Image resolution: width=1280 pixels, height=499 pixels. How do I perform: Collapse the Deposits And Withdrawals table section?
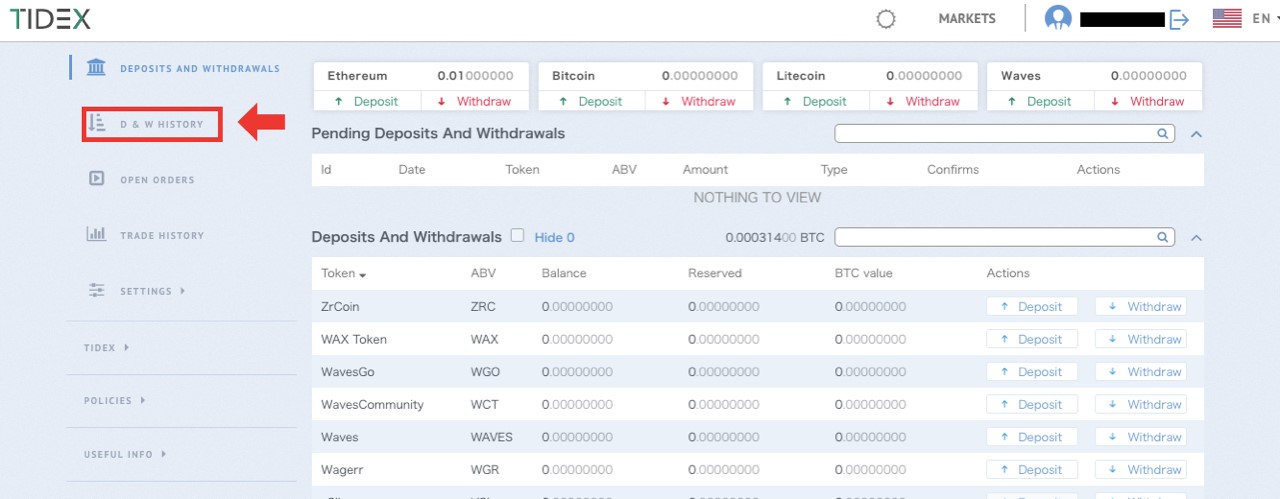[1196, 237]
